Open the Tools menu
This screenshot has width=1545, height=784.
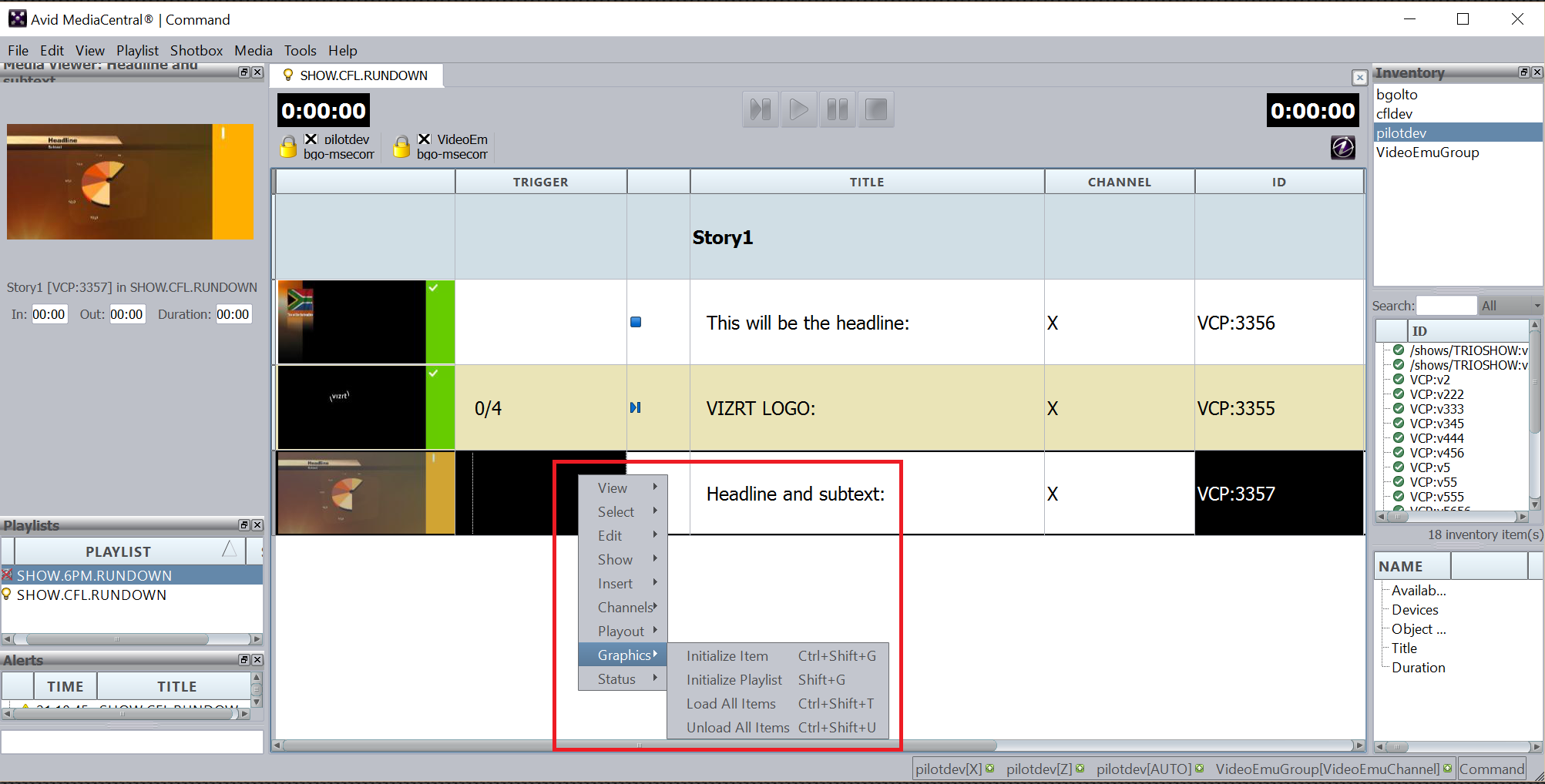pyautogui.click(x=301, y=50)
